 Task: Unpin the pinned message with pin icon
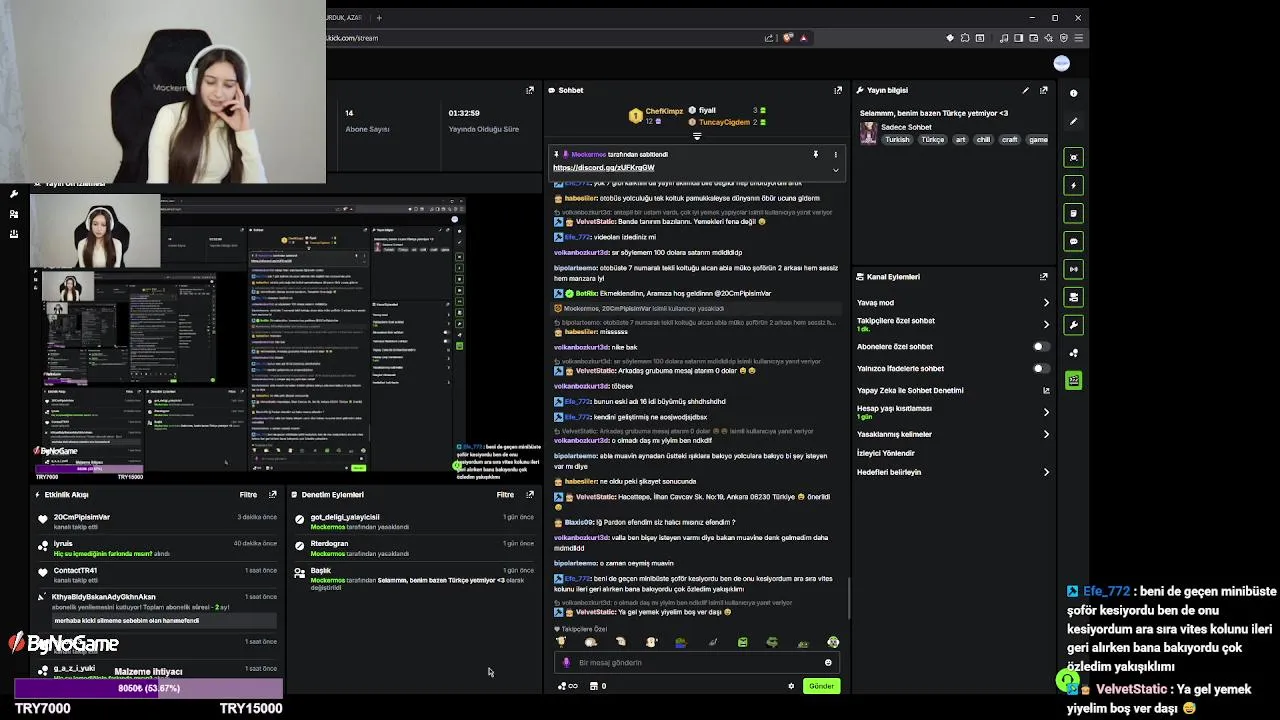tap(816, 155)
